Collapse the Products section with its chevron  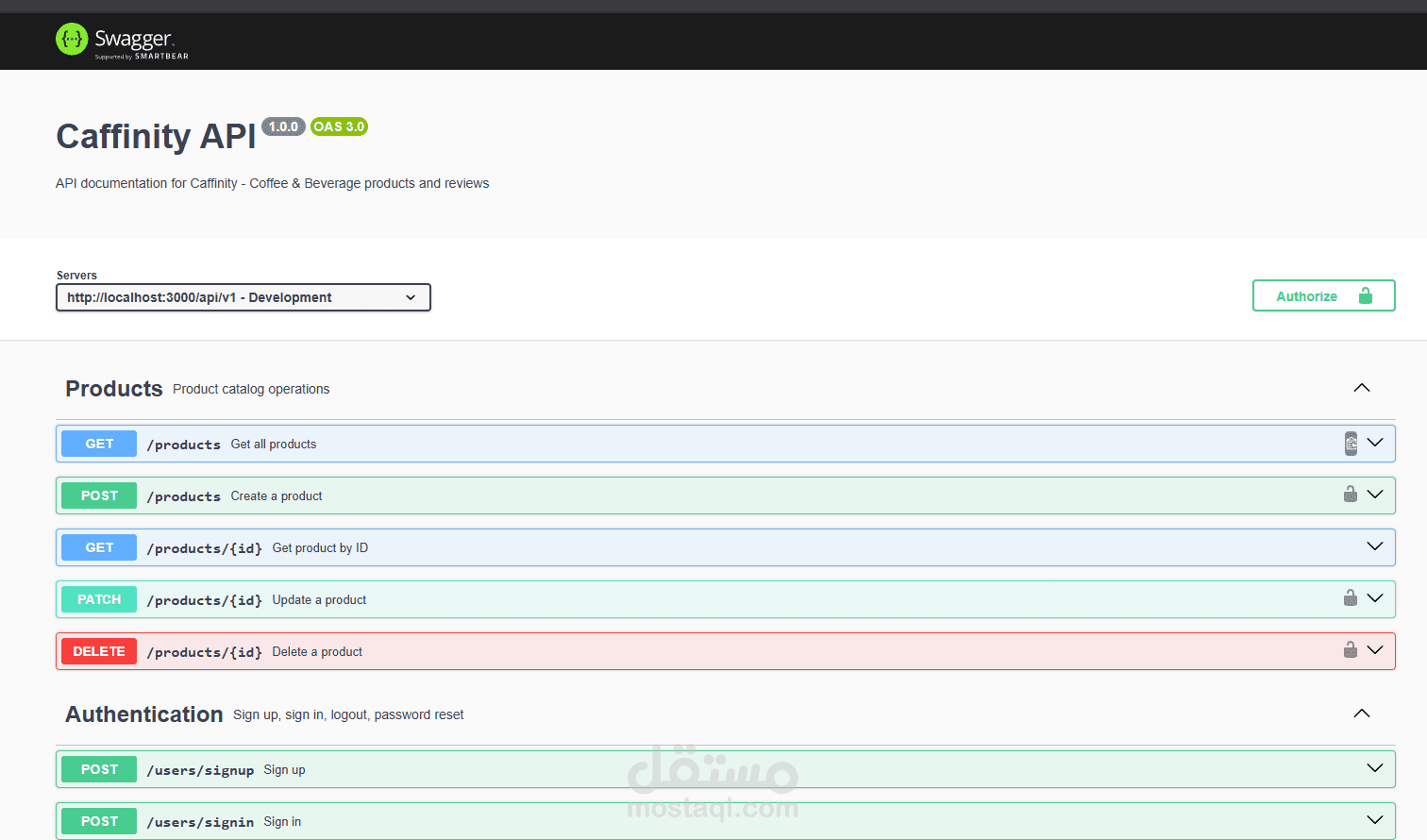pos(1362,388)
